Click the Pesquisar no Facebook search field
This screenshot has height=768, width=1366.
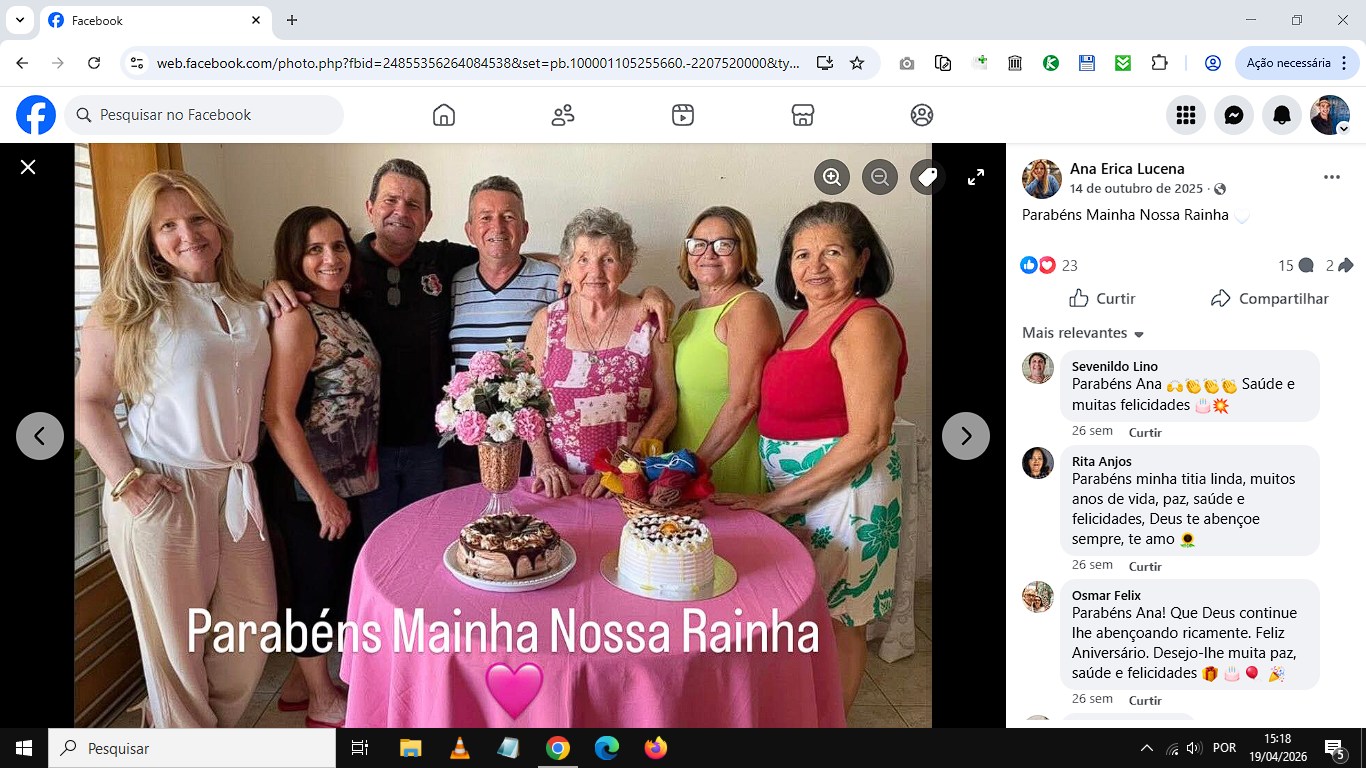click(x=204, y=115)
